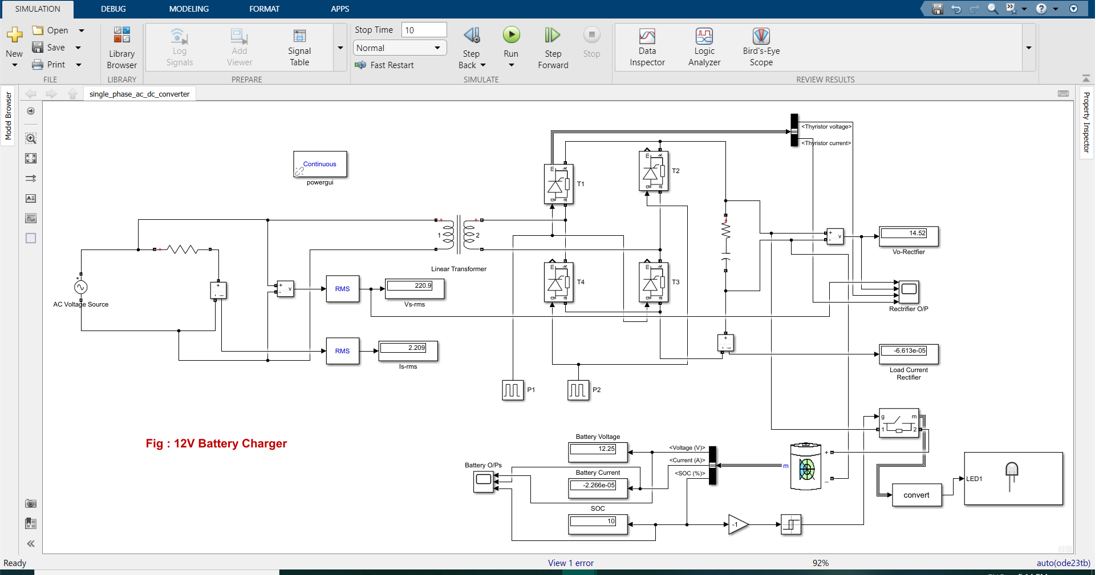Expand the Print dropdown arrow
Image resolution: width=1096 pixels, height=575 pixels.
(x=78, y=65)
